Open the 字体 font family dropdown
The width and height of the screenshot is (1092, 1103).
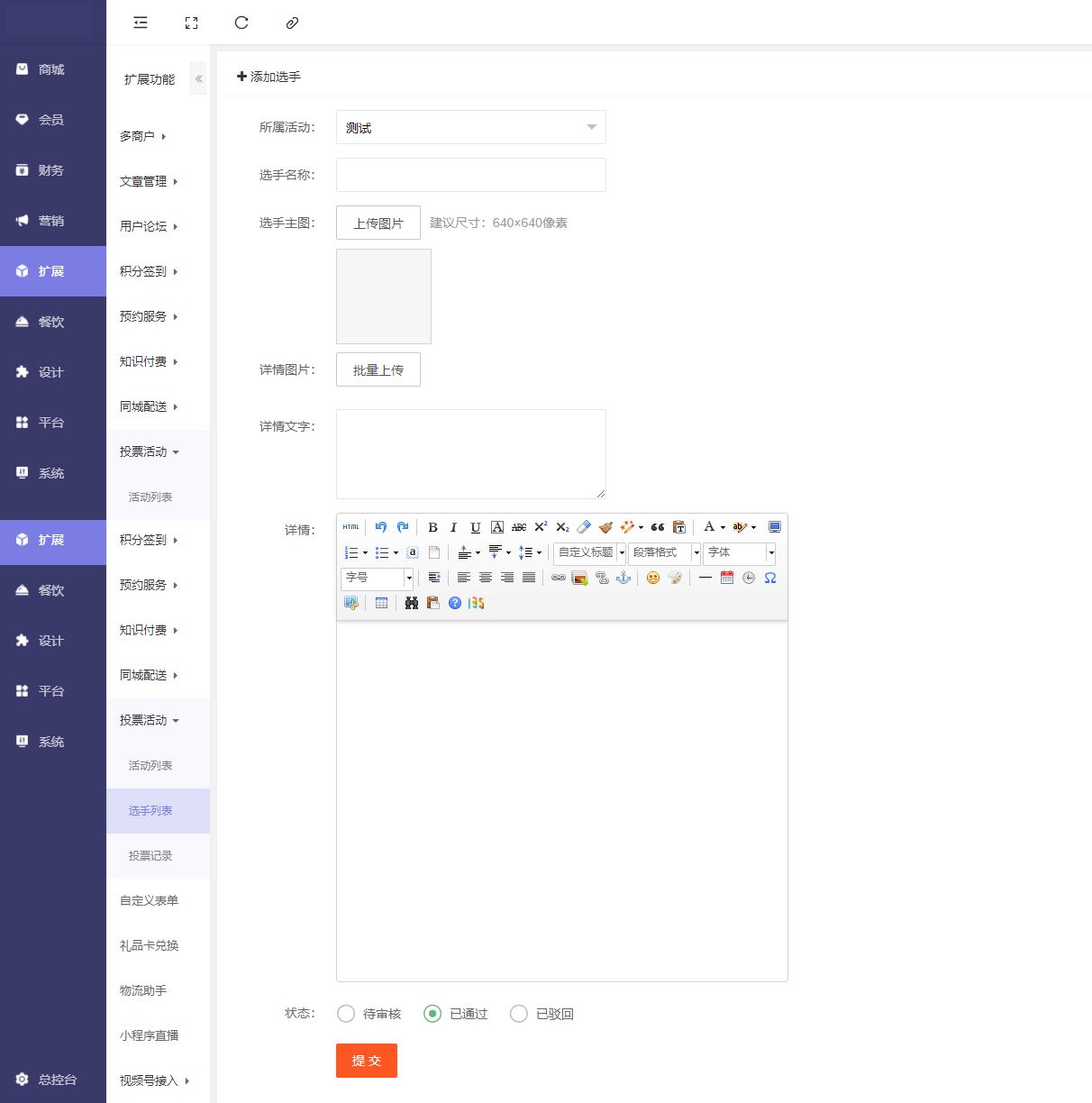(x=739, y=552)
